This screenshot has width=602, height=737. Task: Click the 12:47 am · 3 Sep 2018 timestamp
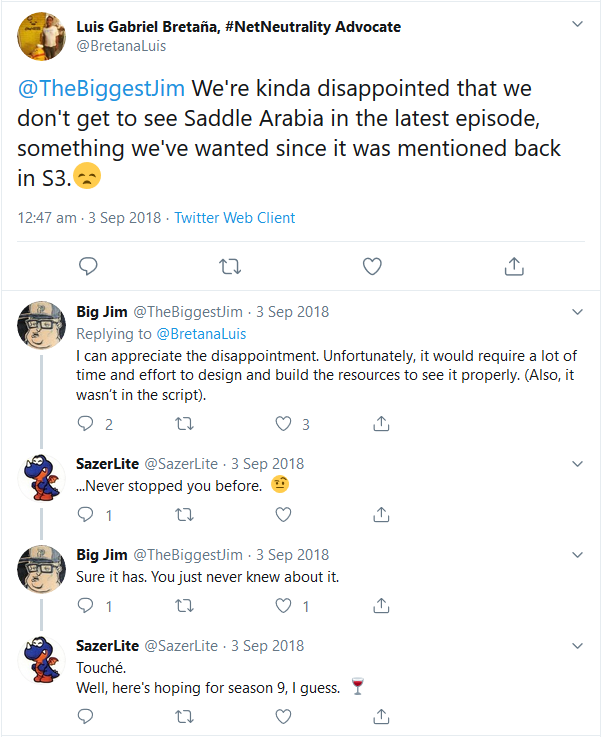(x=90, y=217)
